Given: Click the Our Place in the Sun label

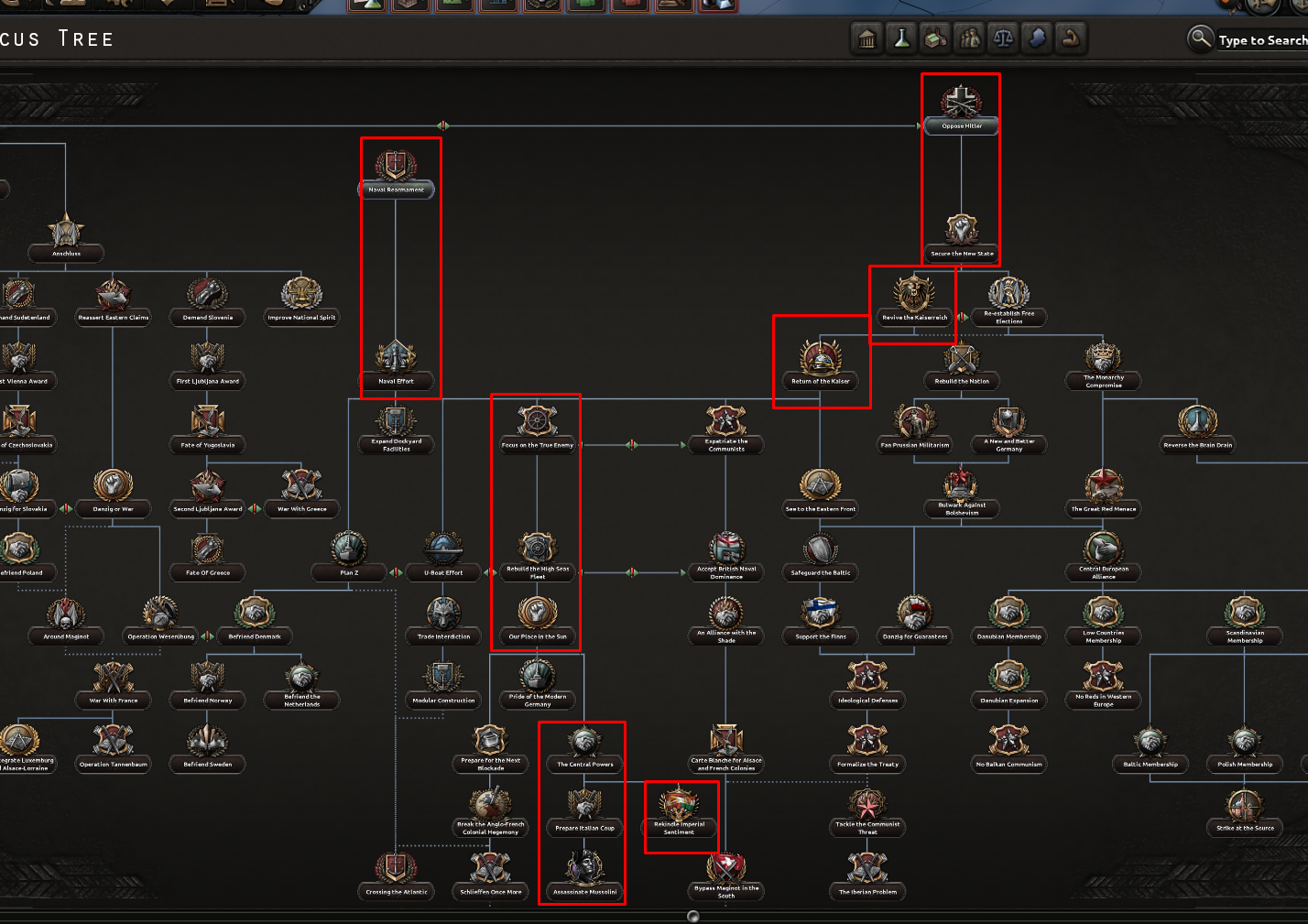Looking at the screenshot, I should [x=538, y=636].
